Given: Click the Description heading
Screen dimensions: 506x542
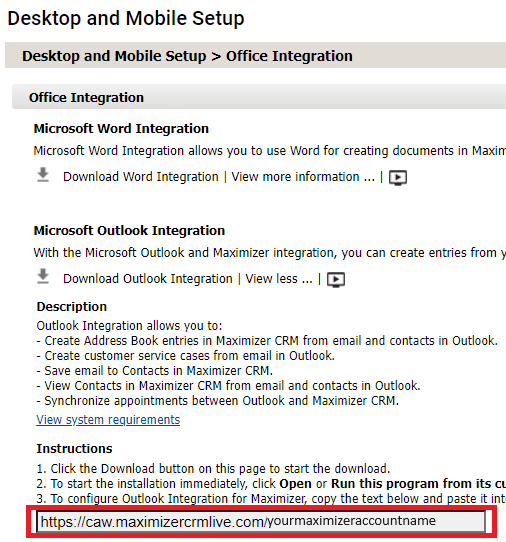Looking at the screenshot, I should tap(72, 307).
